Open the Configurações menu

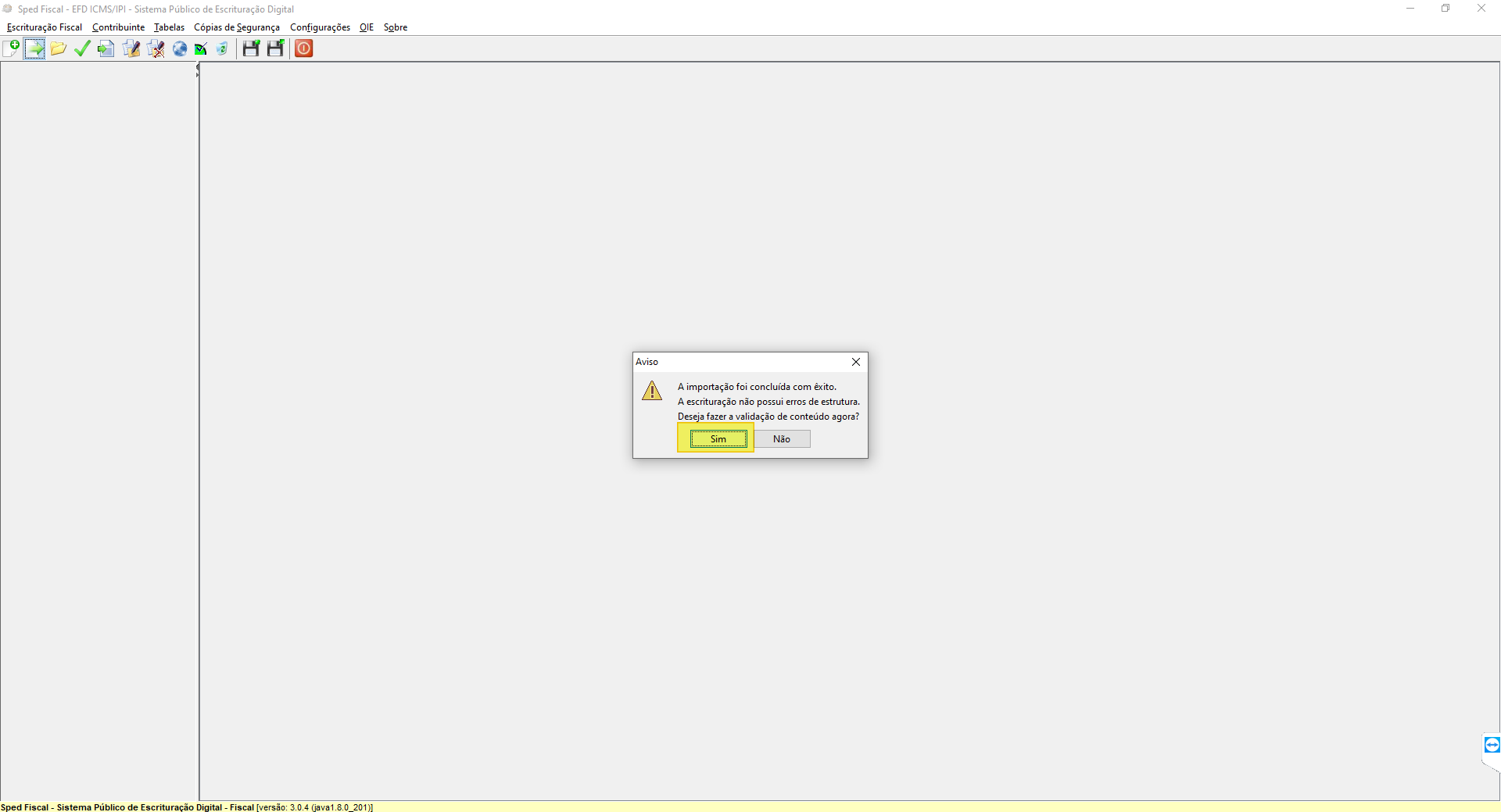pyautogui.click(x=320, y=27)
